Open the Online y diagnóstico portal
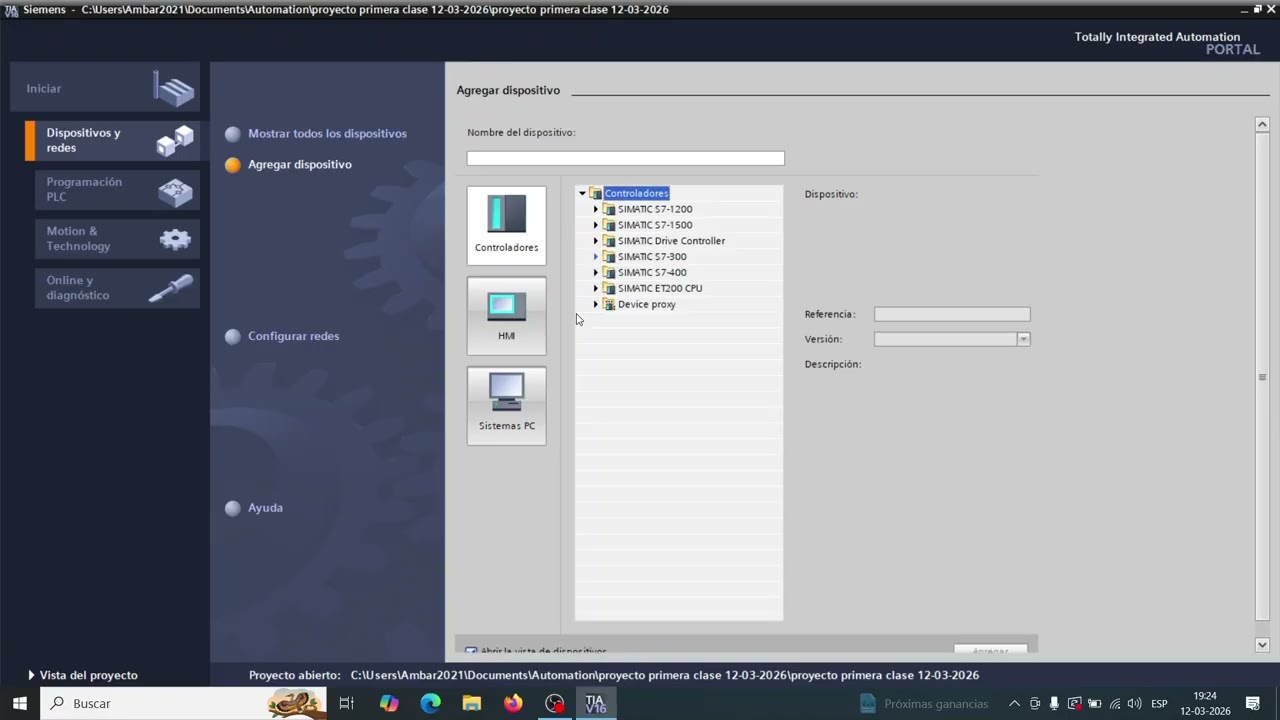The width and height of the screenshot is (1280, 720). 117,288
